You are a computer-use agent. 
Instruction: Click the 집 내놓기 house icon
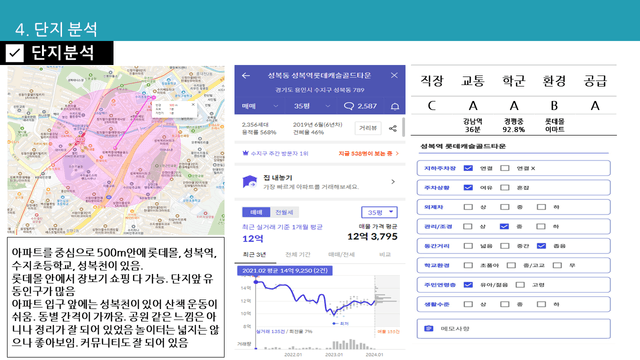(249, 182)
